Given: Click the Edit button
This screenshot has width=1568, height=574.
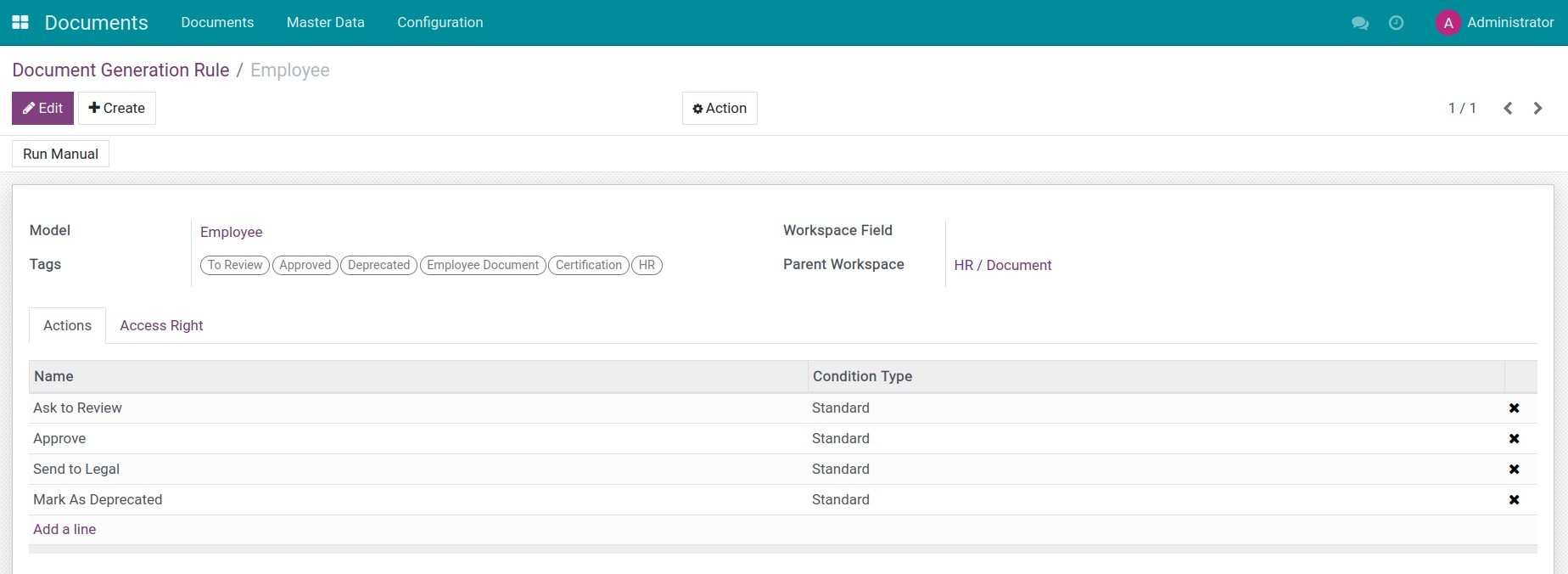Looking at the screenshot, I should point(42,109).
